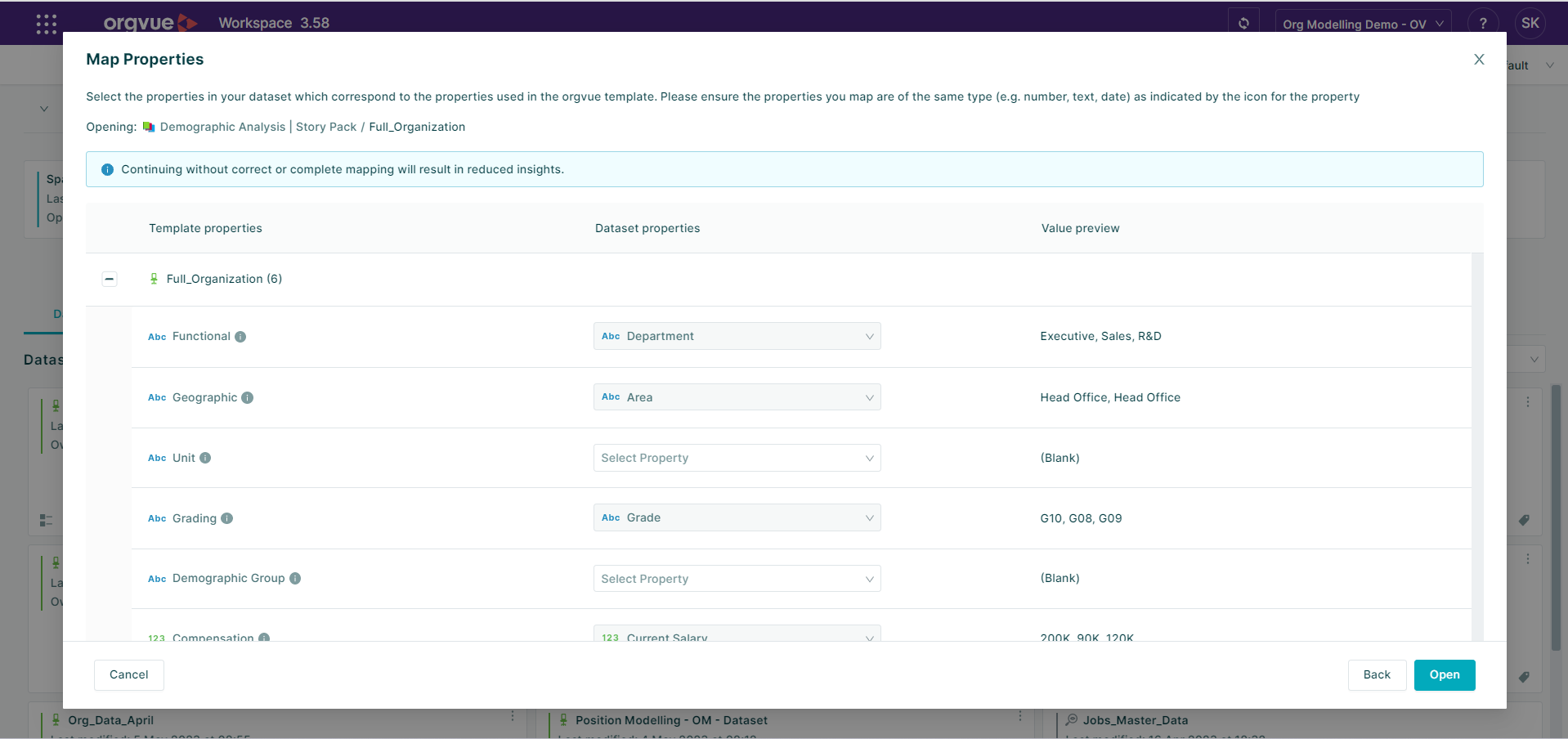
Task: Click info icon next to Functional
Action: pos(240,337)
